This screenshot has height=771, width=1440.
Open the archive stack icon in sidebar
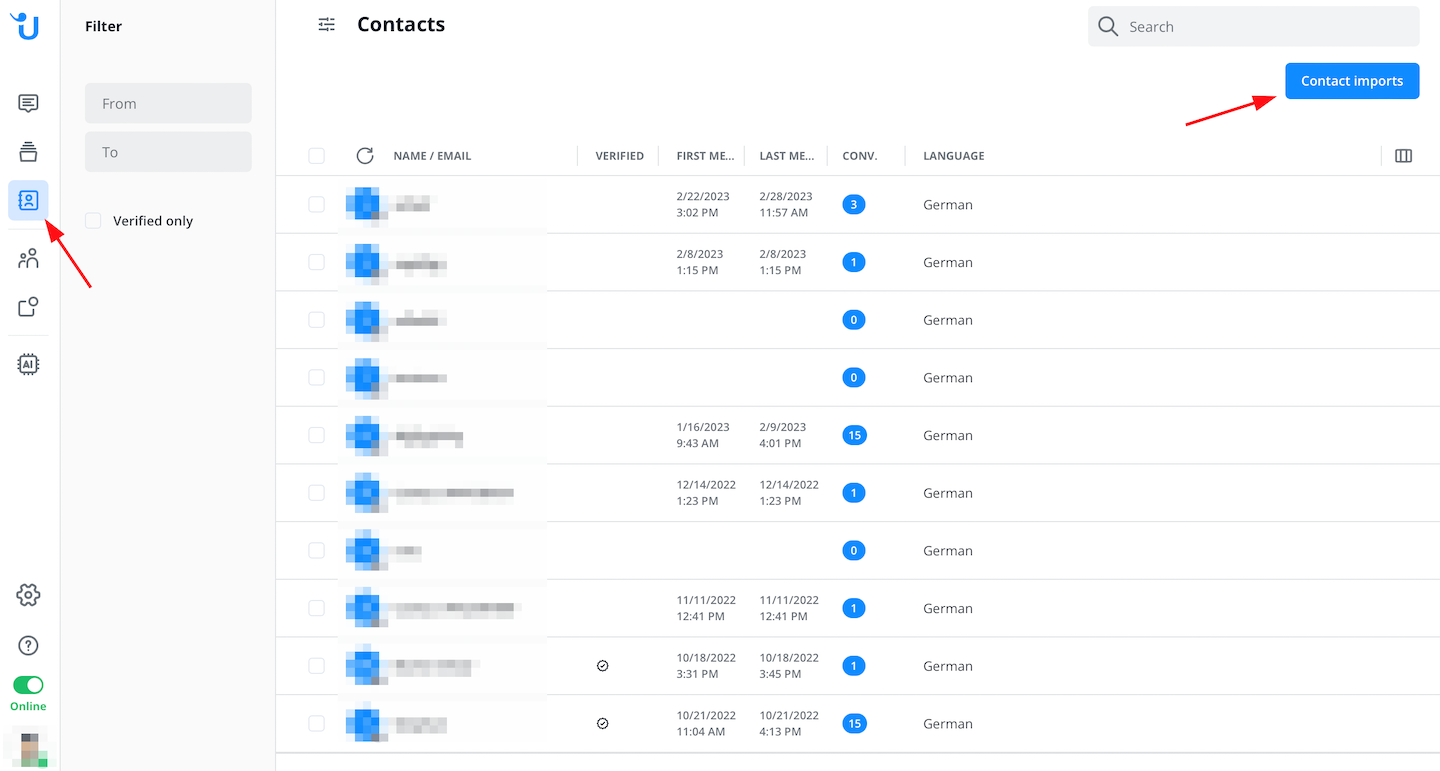[x=28, y=151]
